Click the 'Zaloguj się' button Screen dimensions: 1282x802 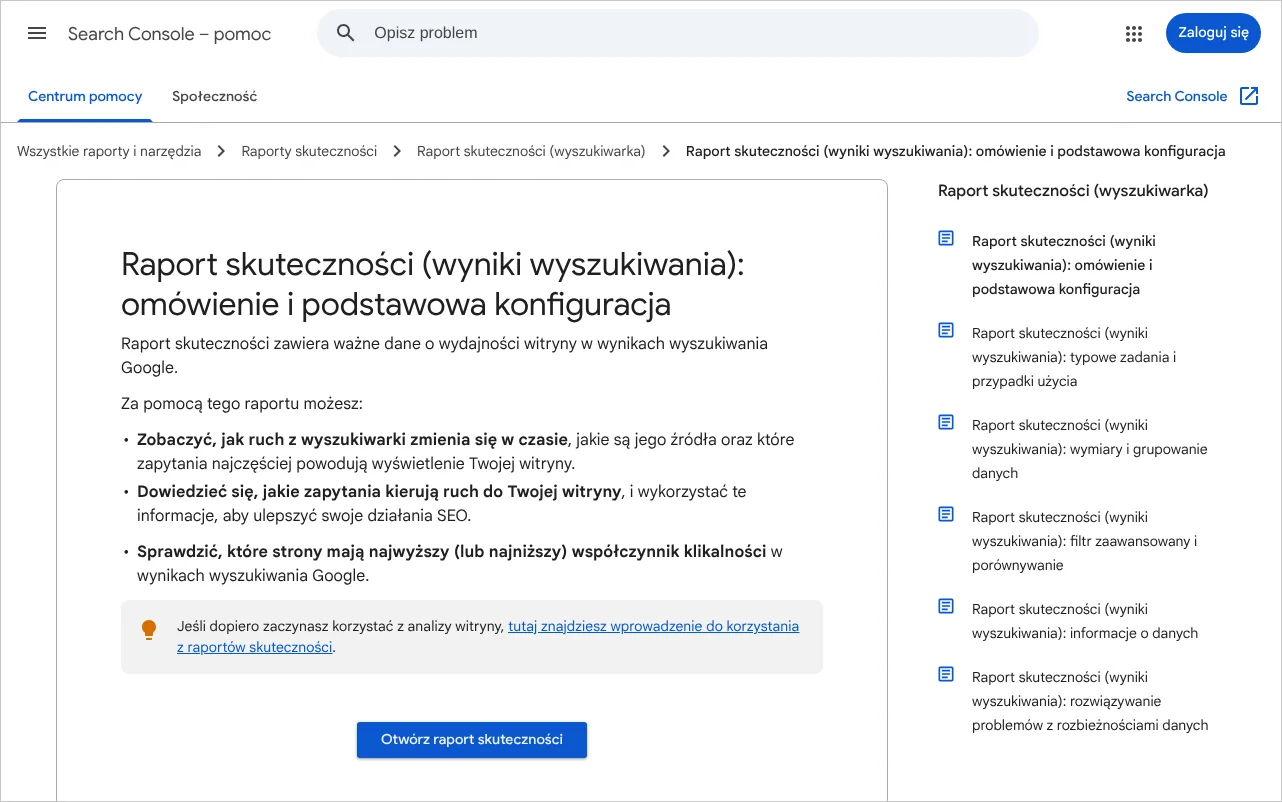click(1213, 33)
